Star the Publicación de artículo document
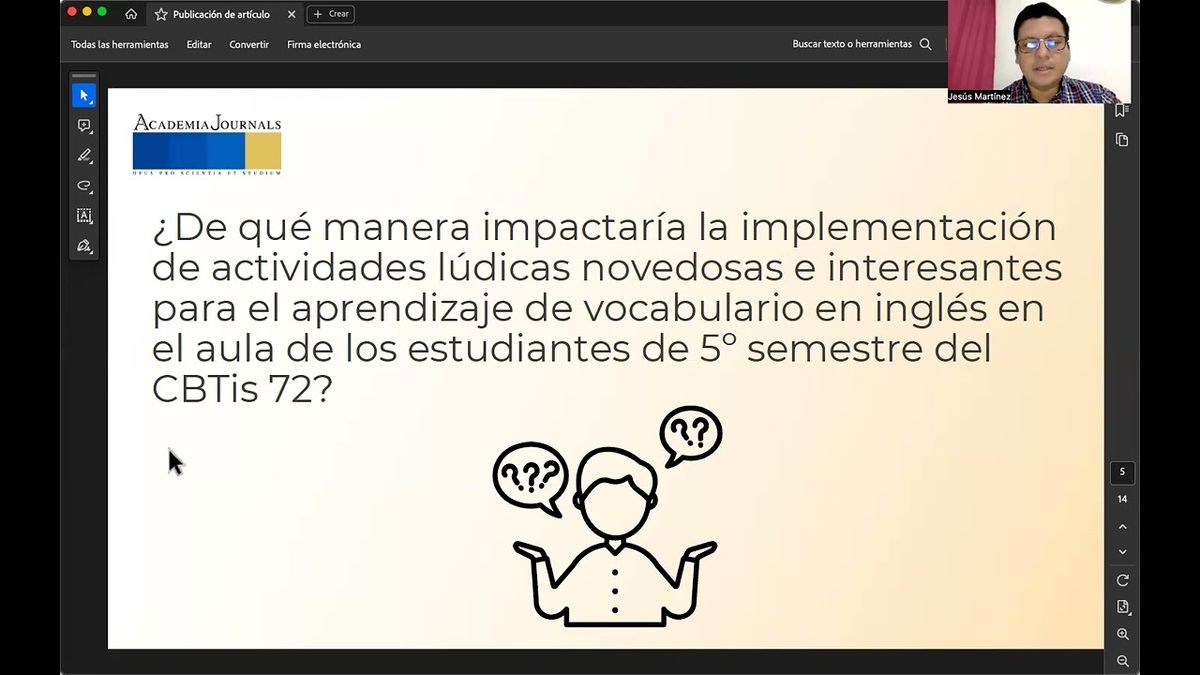 coord(161,14)
